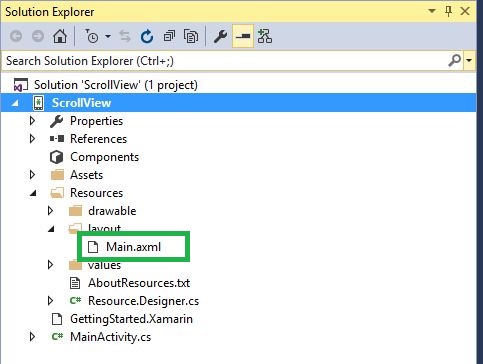Open the Window Position dropdown in the title bar
483x364 pixels.
pos(432,11)
